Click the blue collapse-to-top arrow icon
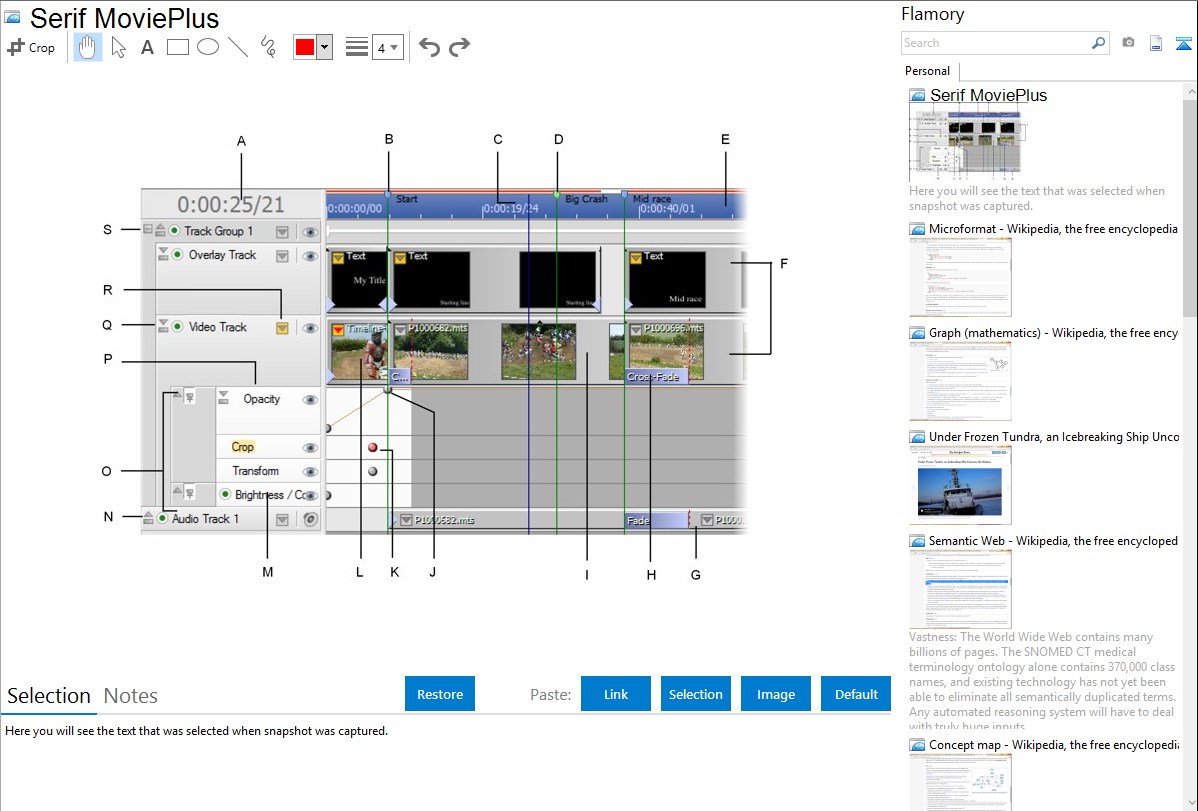This screenshot has height=811, width=1198. click(1183, 43)
